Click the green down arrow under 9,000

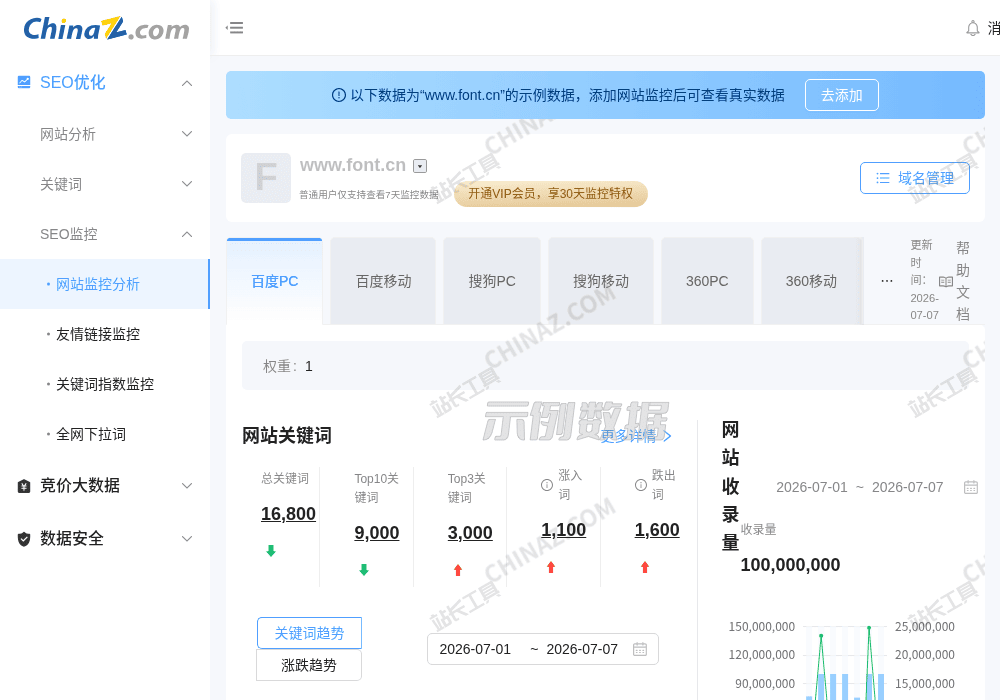point(364,569)
